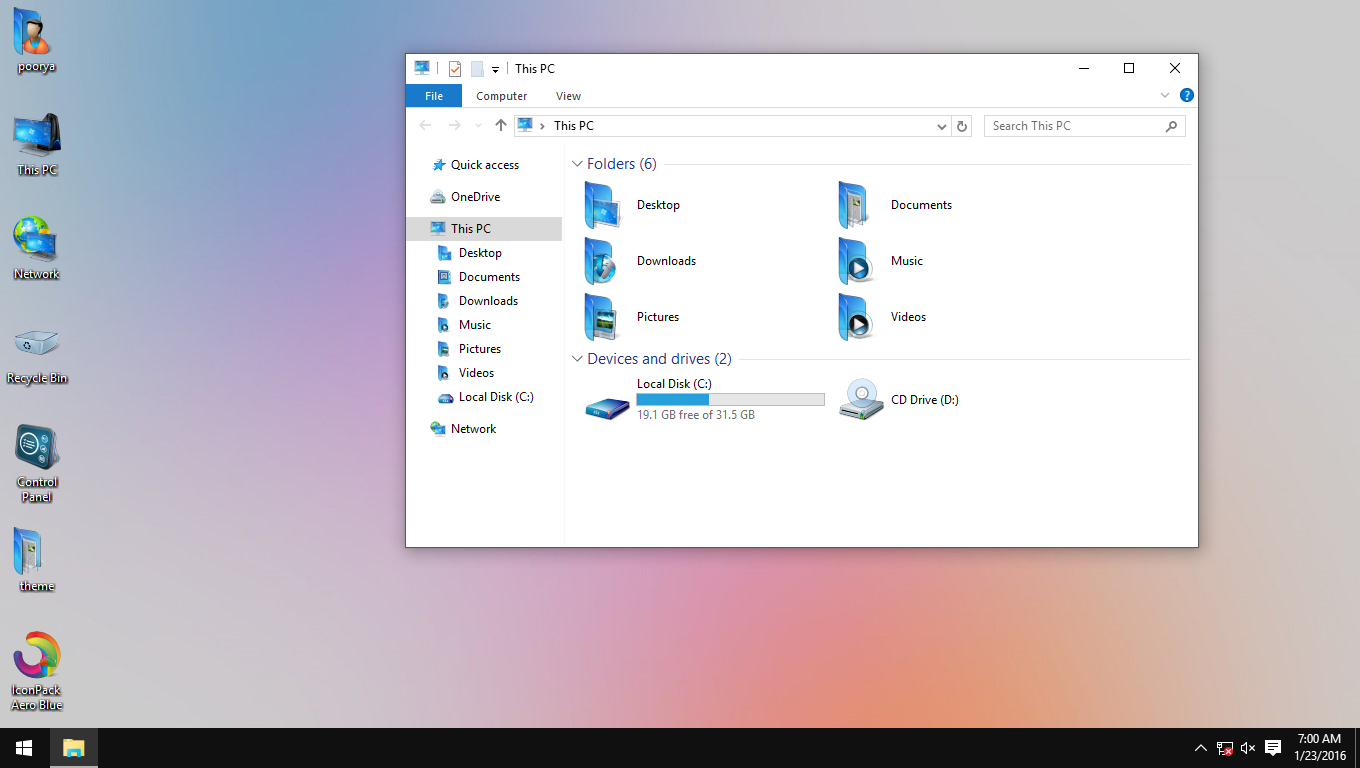
Task: Collapse the Devices and drives section
Action: coord(577,358)
